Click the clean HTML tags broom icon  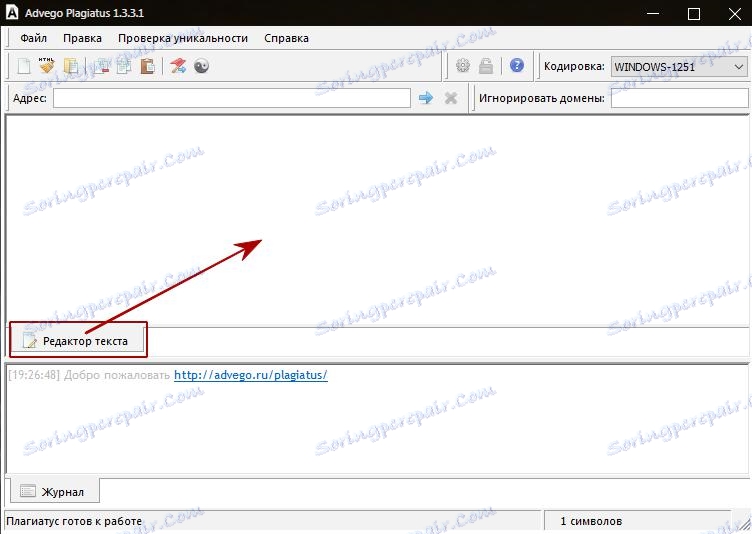coord(47,66)
